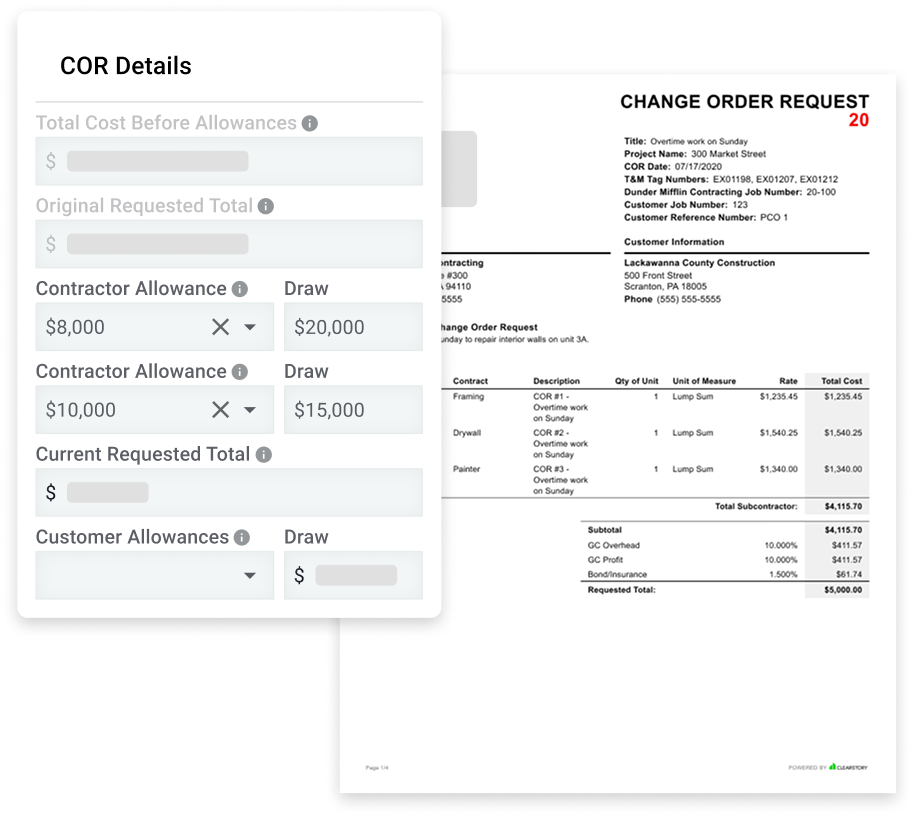The image size is (914, 817).
Task: Click the Current Requested Total field
Action: pos(229,493)
